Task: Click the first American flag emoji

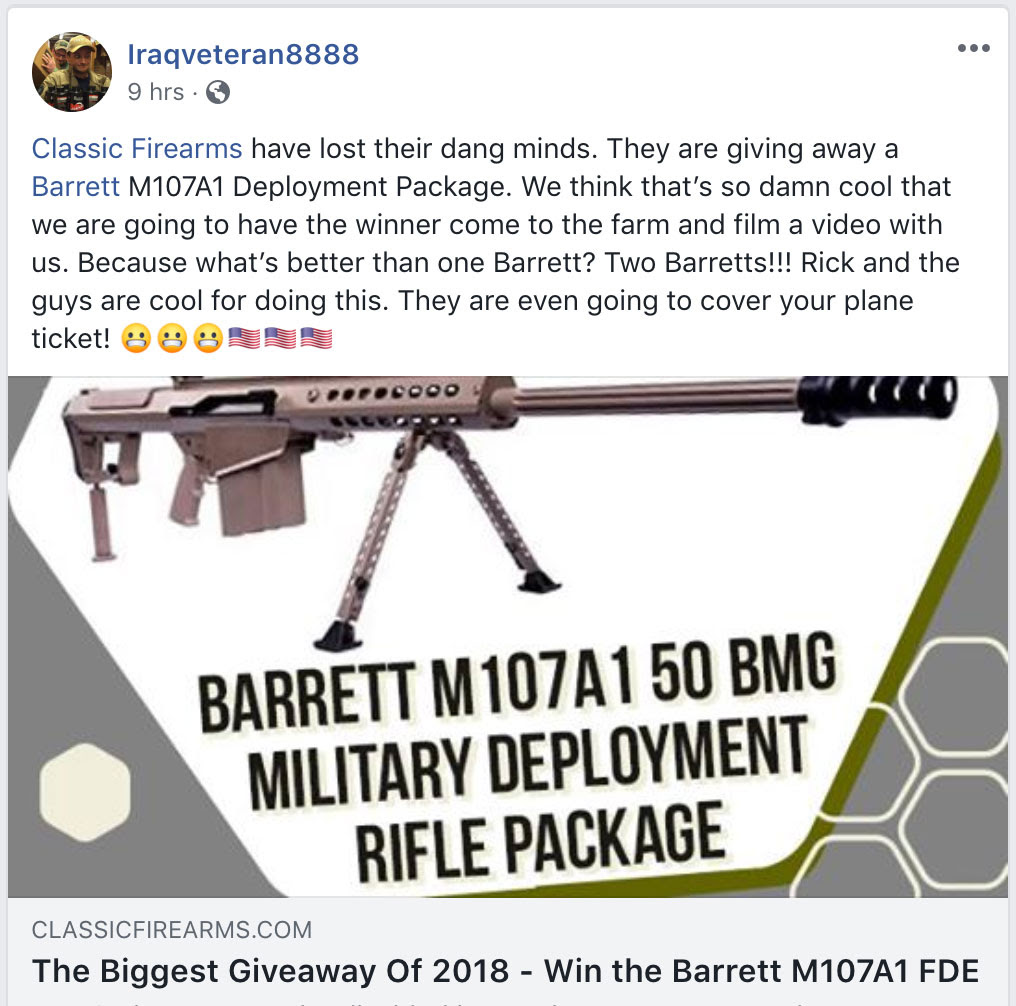Action: click(244, 338)
